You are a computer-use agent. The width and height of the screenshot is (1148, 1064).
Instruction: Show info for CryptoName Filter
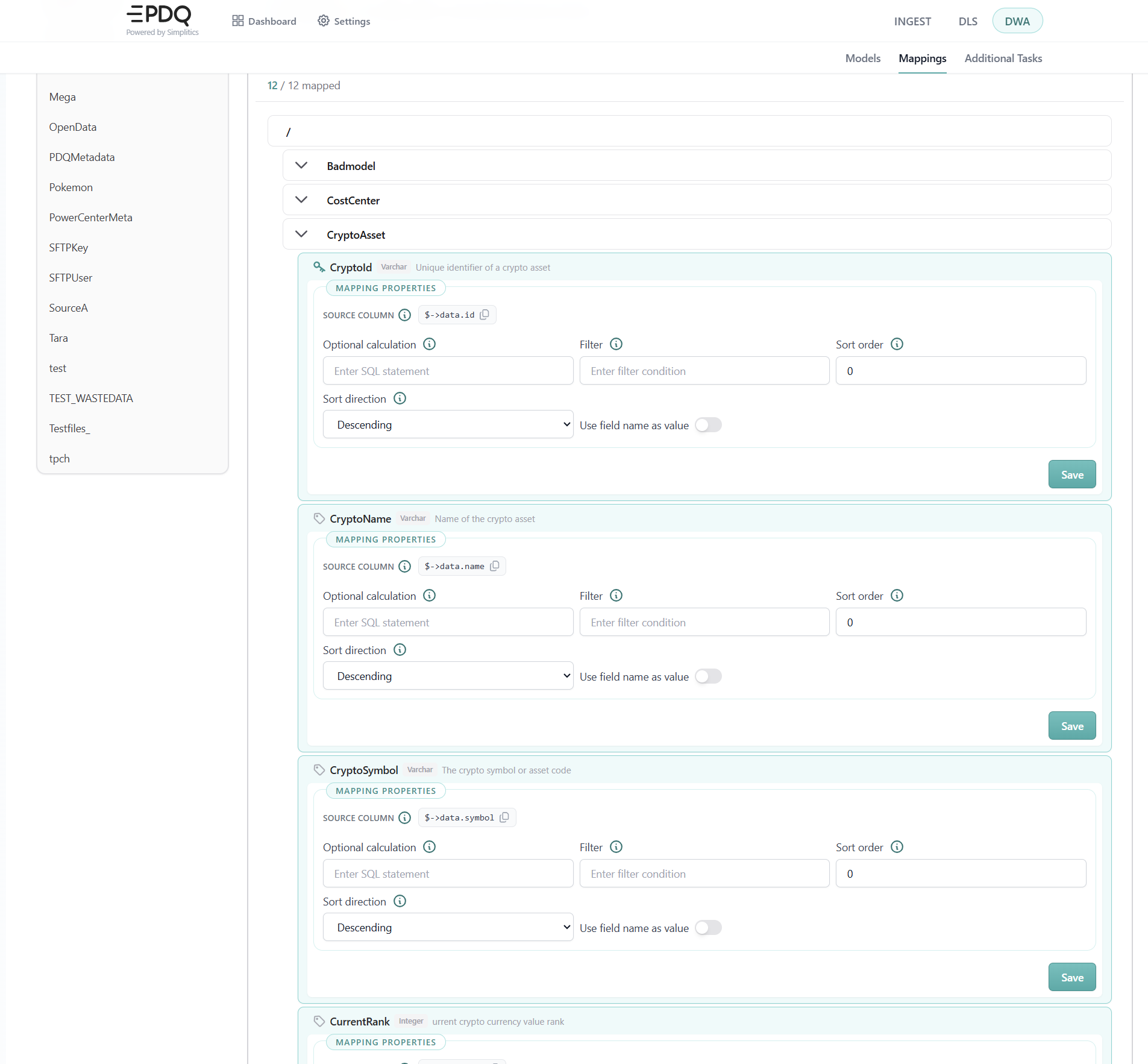pos(616,596)
